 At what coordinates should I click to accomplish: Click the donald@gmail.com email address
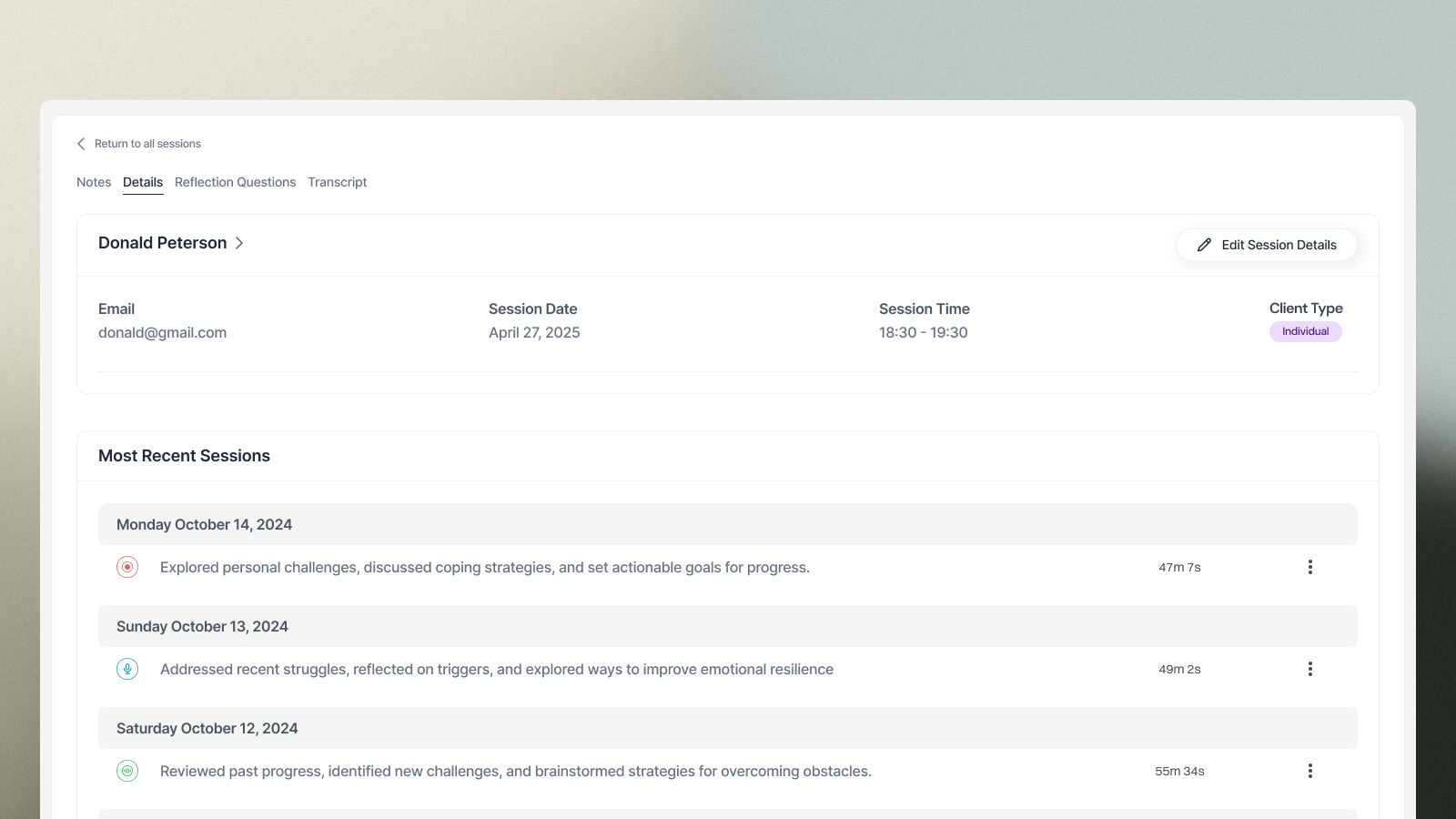[162, 332]
